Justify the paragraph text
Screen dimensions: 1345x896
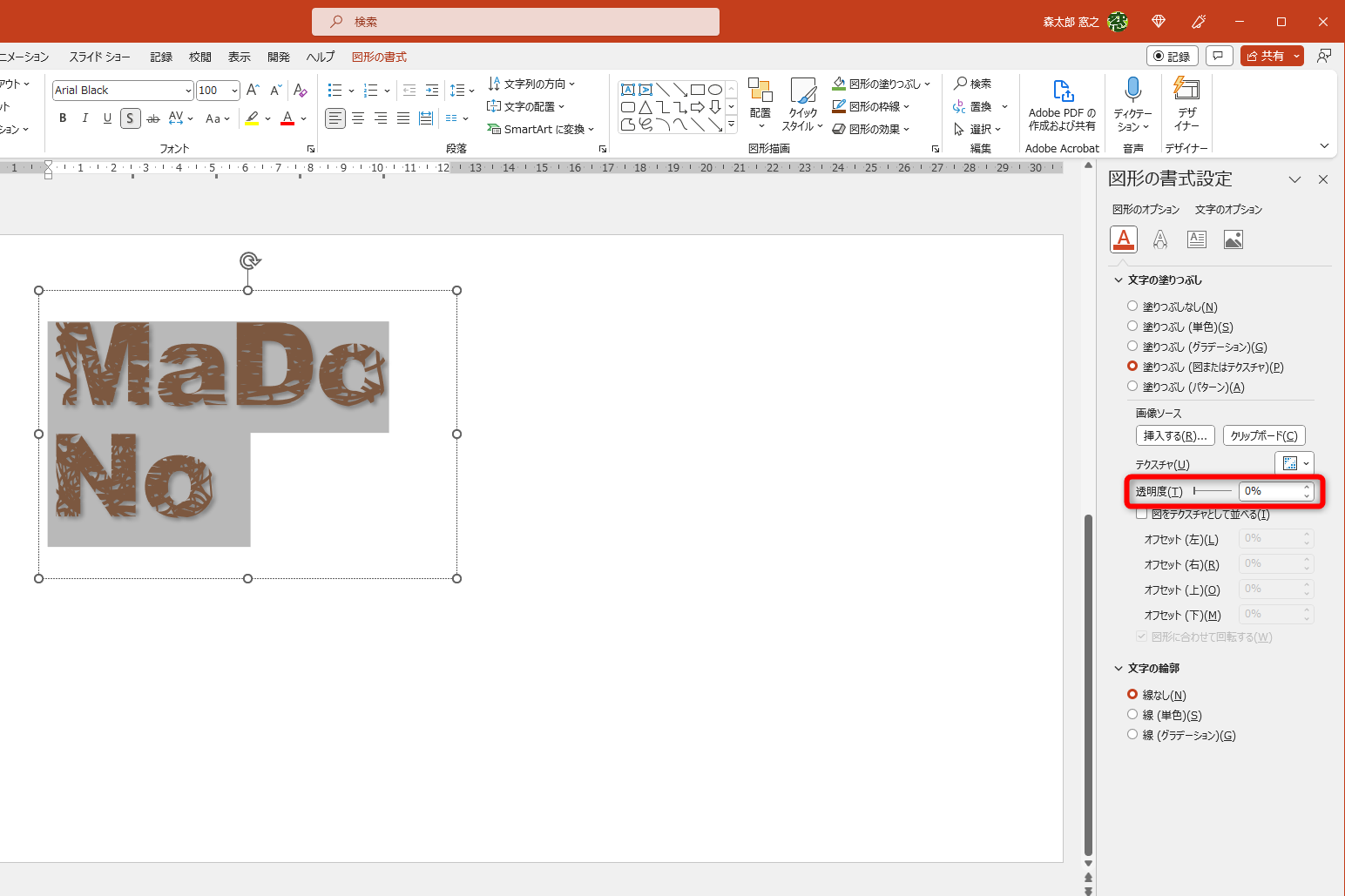[403, 118]
